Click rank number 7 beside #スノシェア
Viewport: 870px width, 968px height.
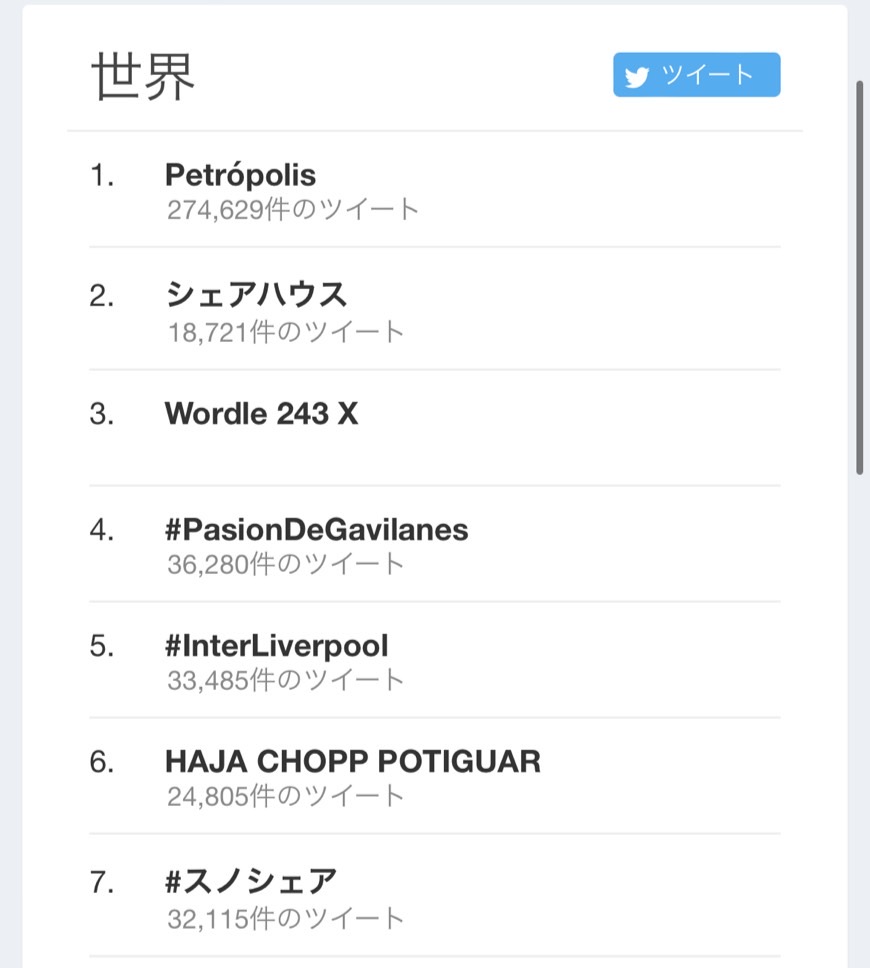click(102, 882)
